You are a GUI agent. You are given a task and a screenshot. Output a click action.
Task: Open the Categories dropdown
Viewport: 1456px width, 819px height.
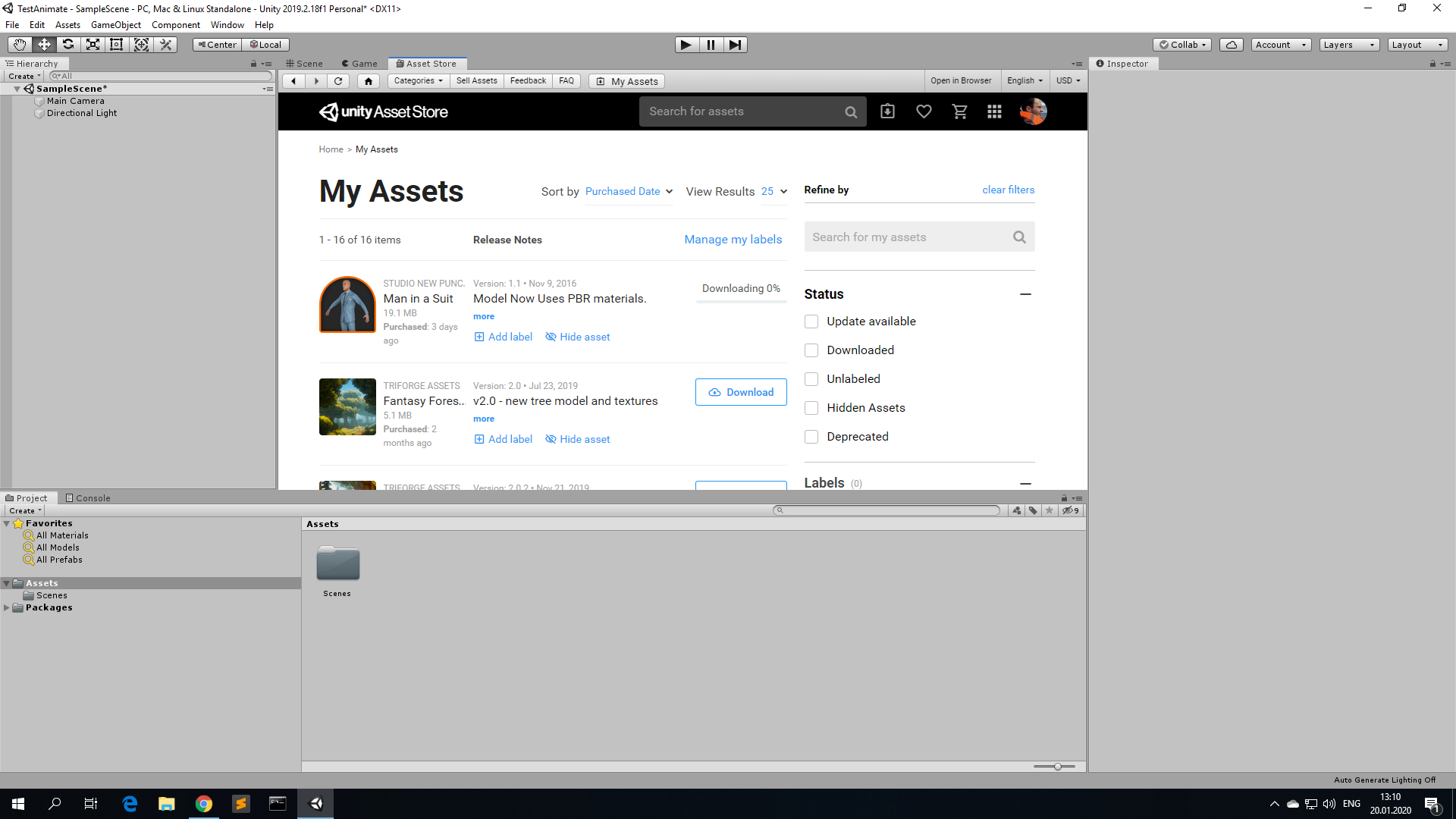tap(419, 81)
